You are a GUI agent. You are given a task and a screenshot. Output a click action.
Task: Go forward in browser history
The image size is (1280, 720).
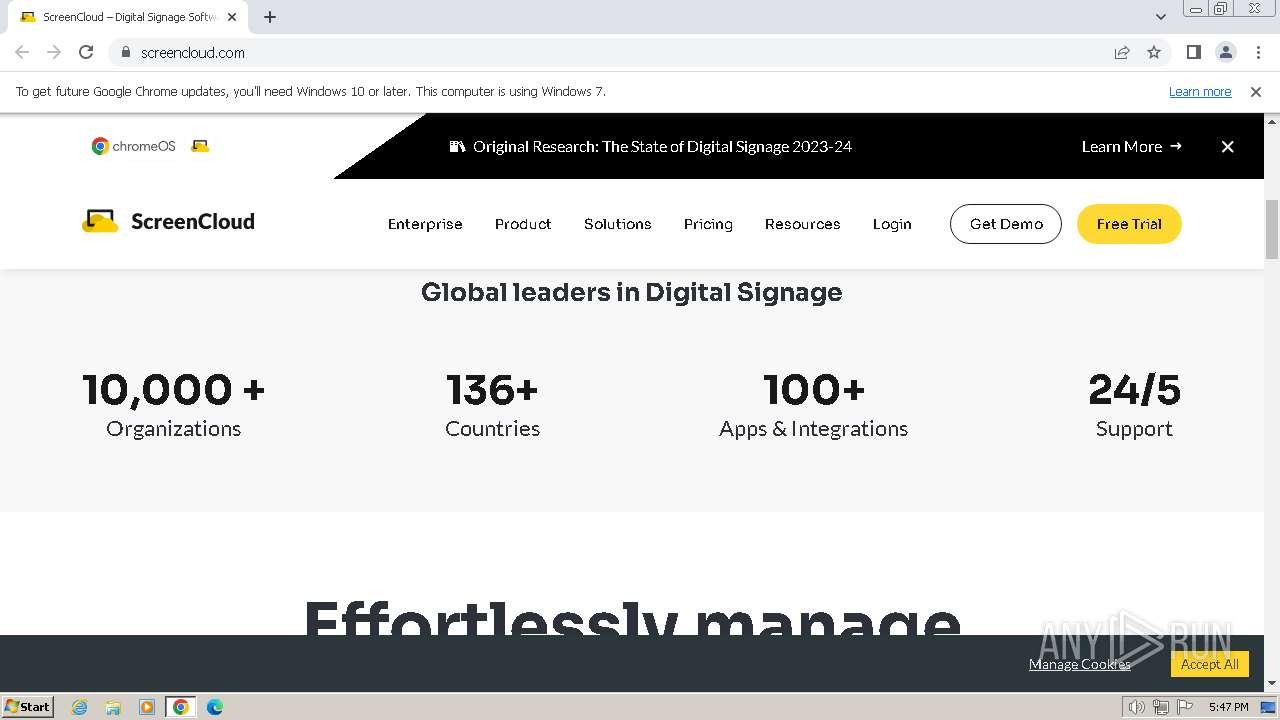(x=54, y=52)
